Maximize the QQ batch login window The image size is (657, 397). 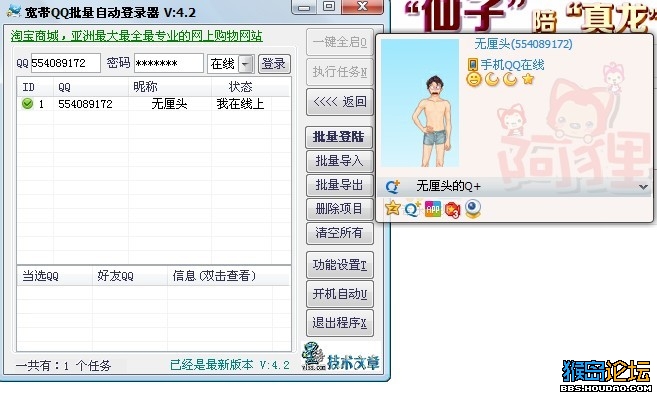pyautogui.click(x=329, y=6)
